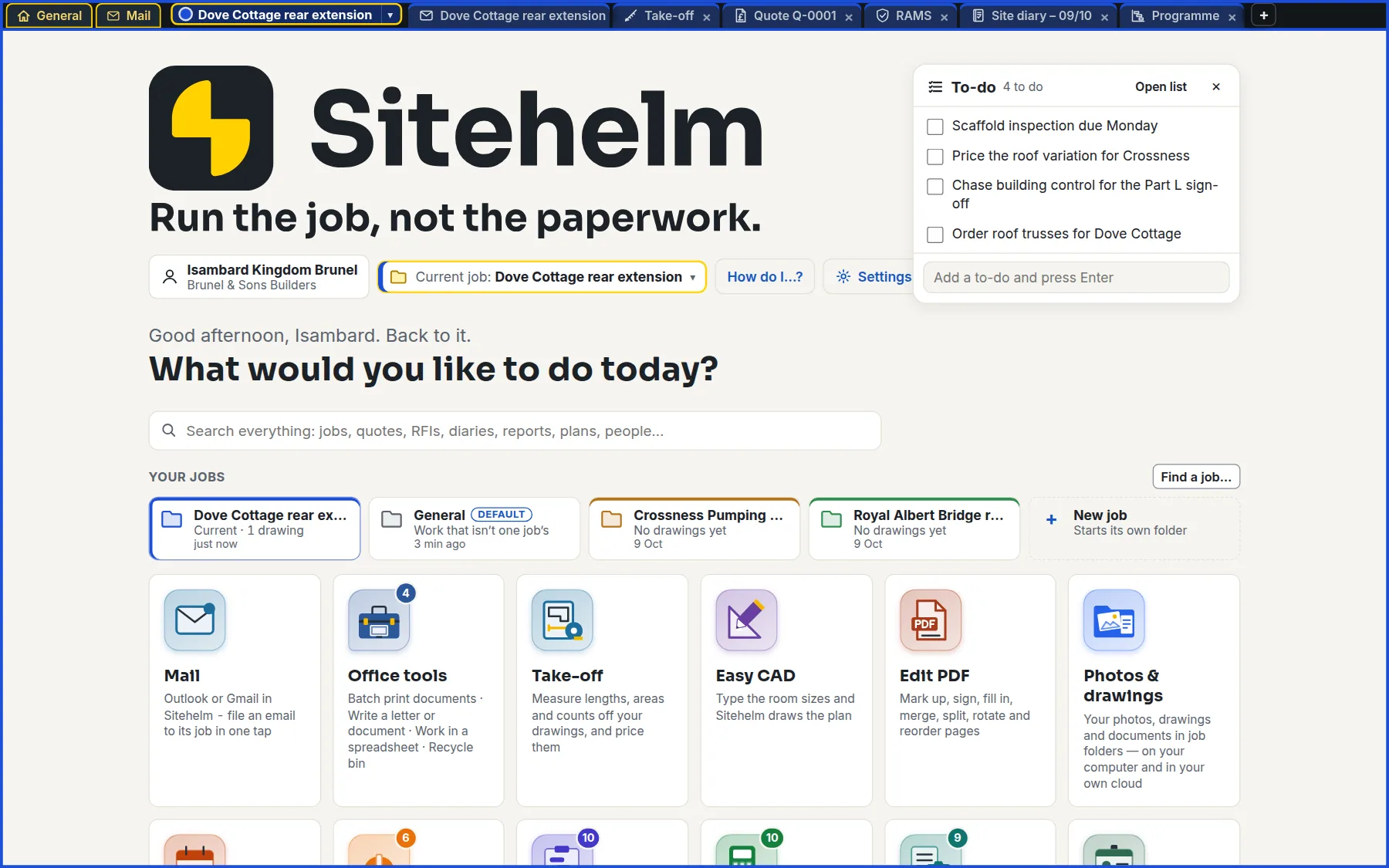Click the Crossness Pumping orange folder icon
Viewport: 1389px width, 868px height.
tap(612, 519)
